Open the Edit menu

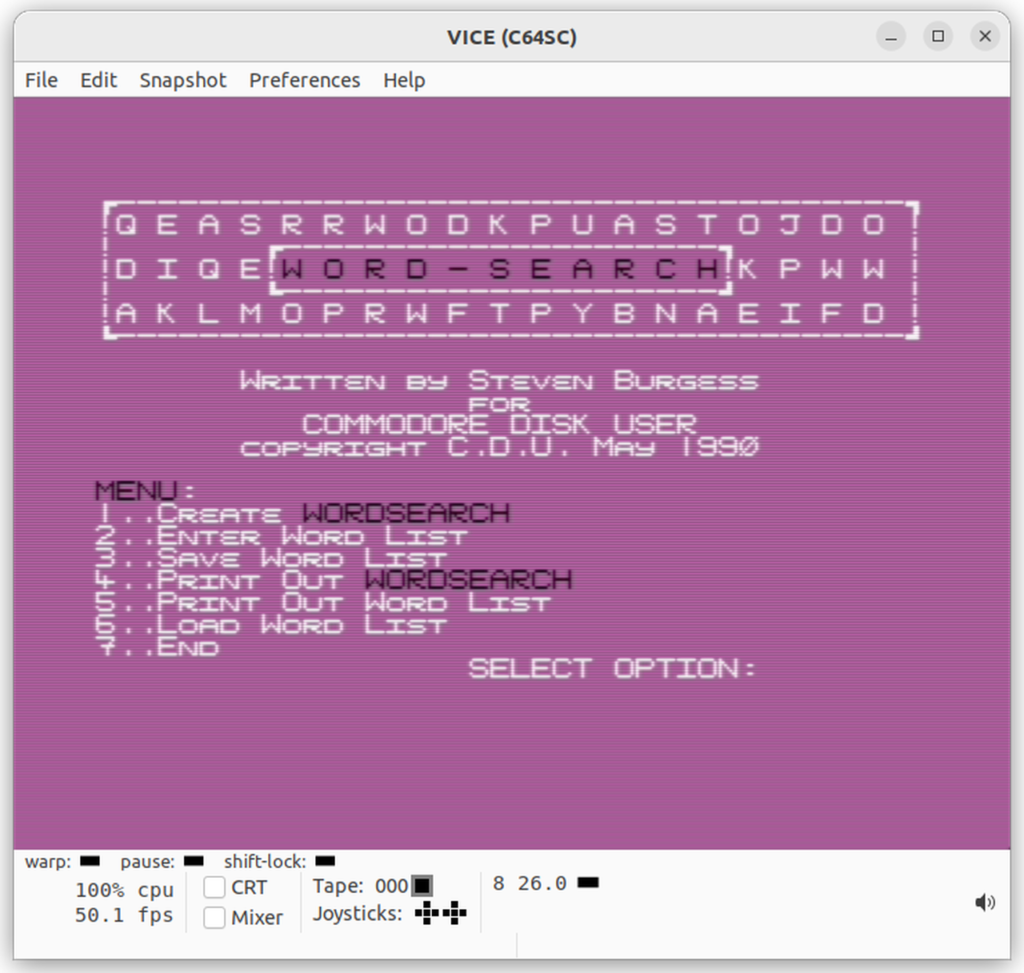pyautogui.click(x=98, y=80)
